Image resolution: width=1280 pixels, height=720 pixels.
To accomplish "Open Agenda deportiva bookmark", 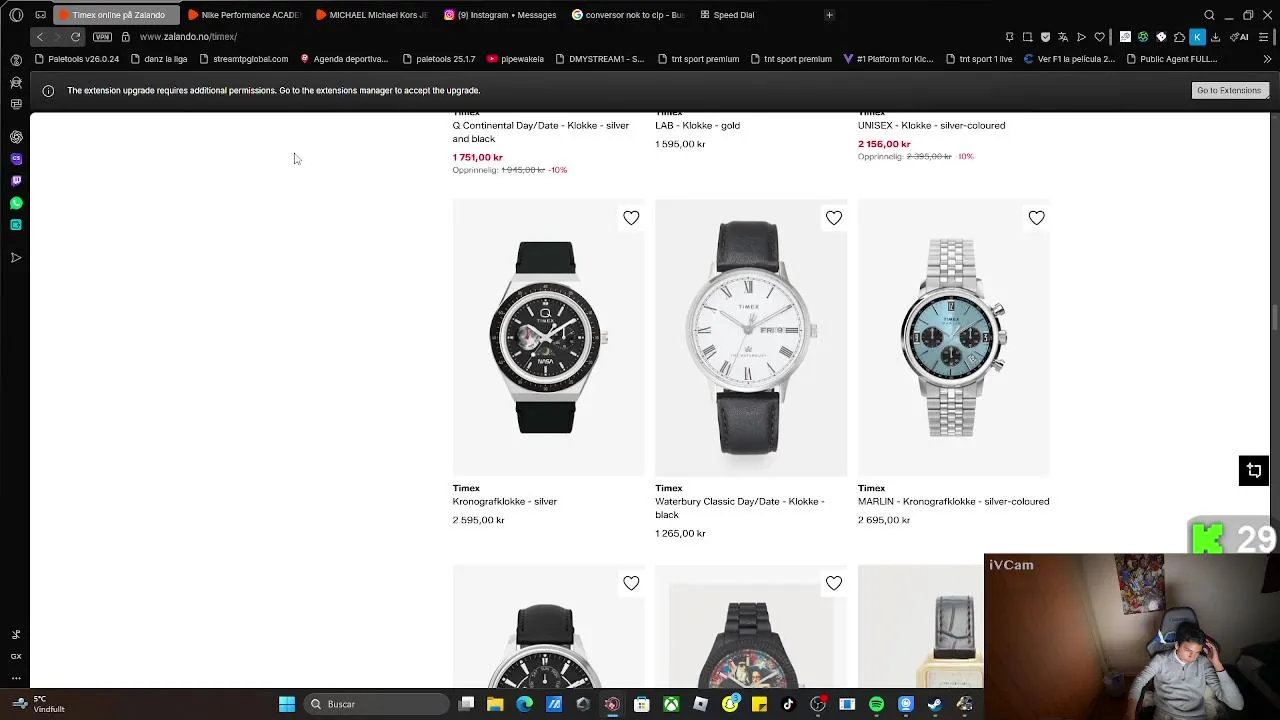I will [x=344, y=59].
